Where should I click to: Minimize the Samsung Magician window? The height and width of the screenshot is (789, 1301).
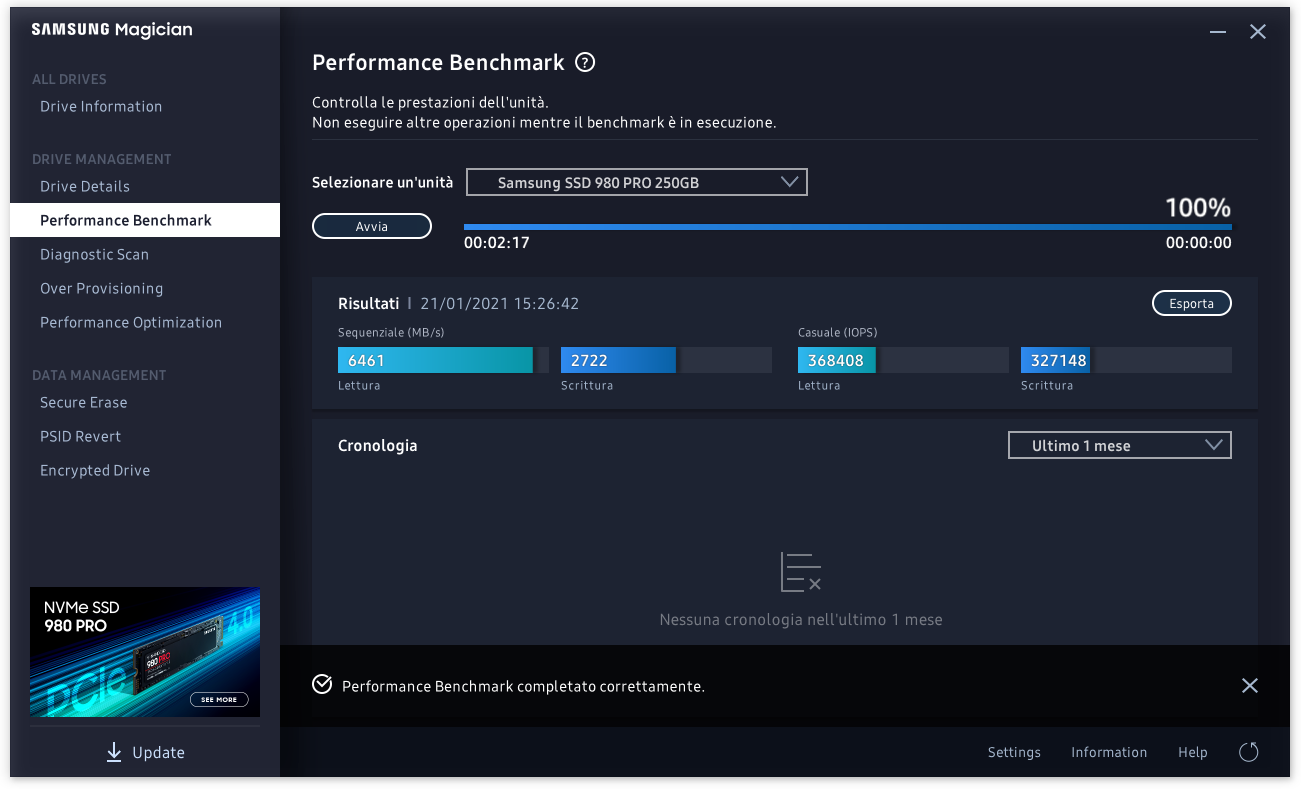pyautogui.click(x=1218, y=32)
